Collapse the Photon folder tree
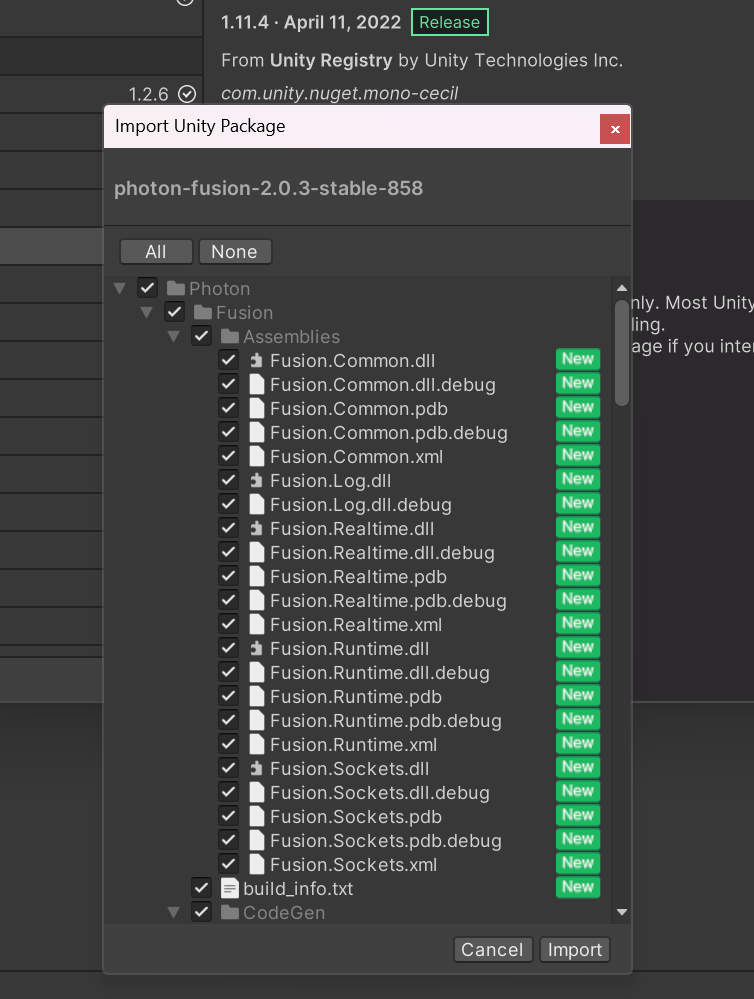 pos(120,289)
